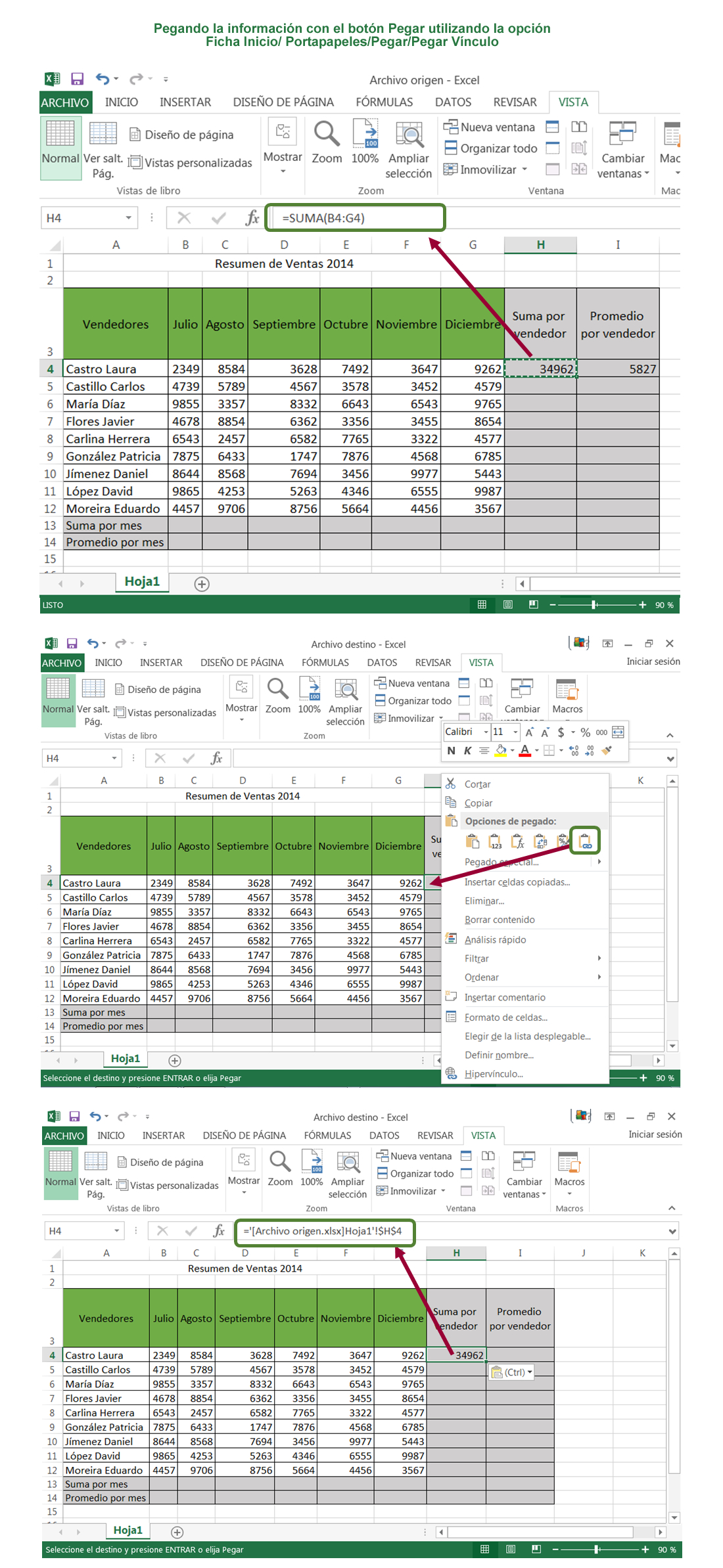Image resolution: width=723 pixels, height=1568 pixels.
Task: Apply yellow fill color from mini toolbar
Action: pyautogui.click(x=501, y=750)
